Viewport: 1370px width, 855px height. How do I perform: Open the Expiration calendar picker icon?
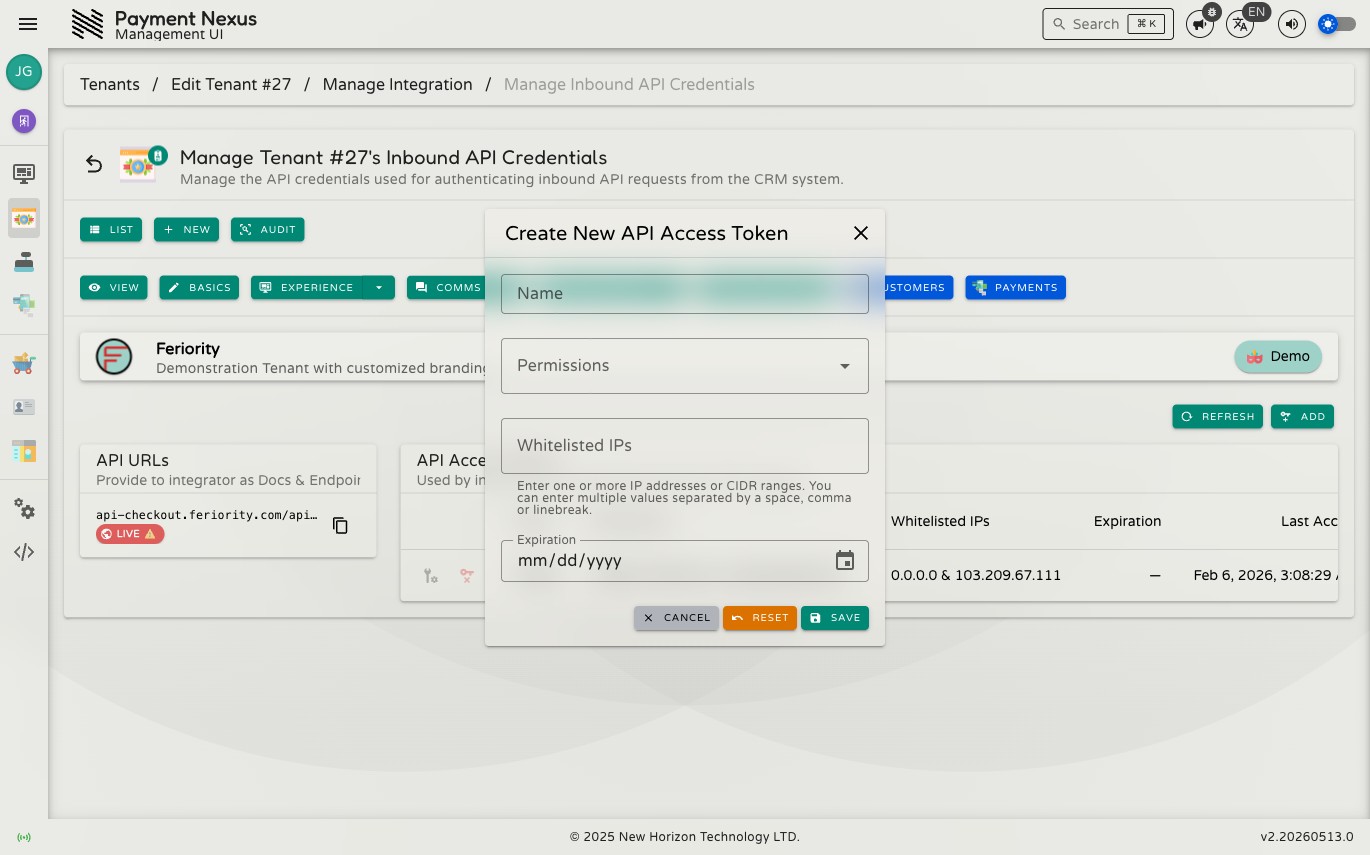845,560
